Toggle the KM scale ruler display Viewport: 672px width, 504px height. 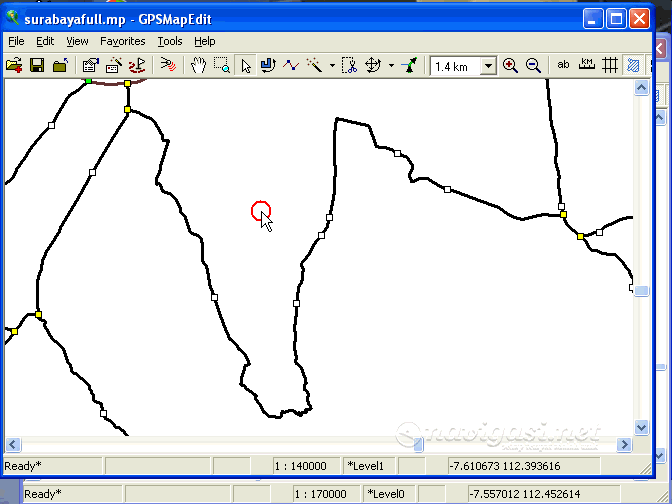coord(587,65)
